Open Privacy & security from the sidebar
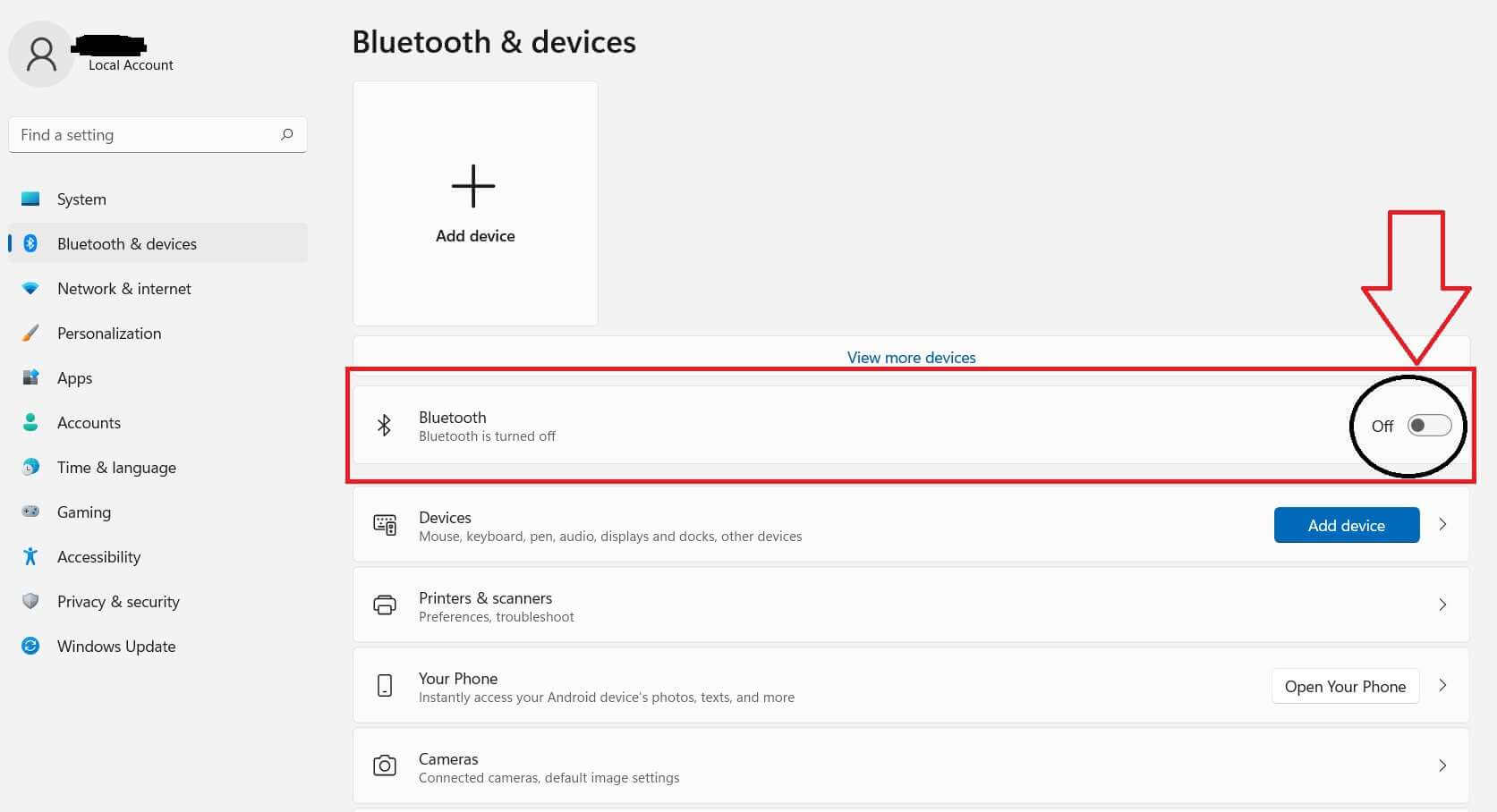1497x812 pixels. pyautogui.click(x=118, y=602)
